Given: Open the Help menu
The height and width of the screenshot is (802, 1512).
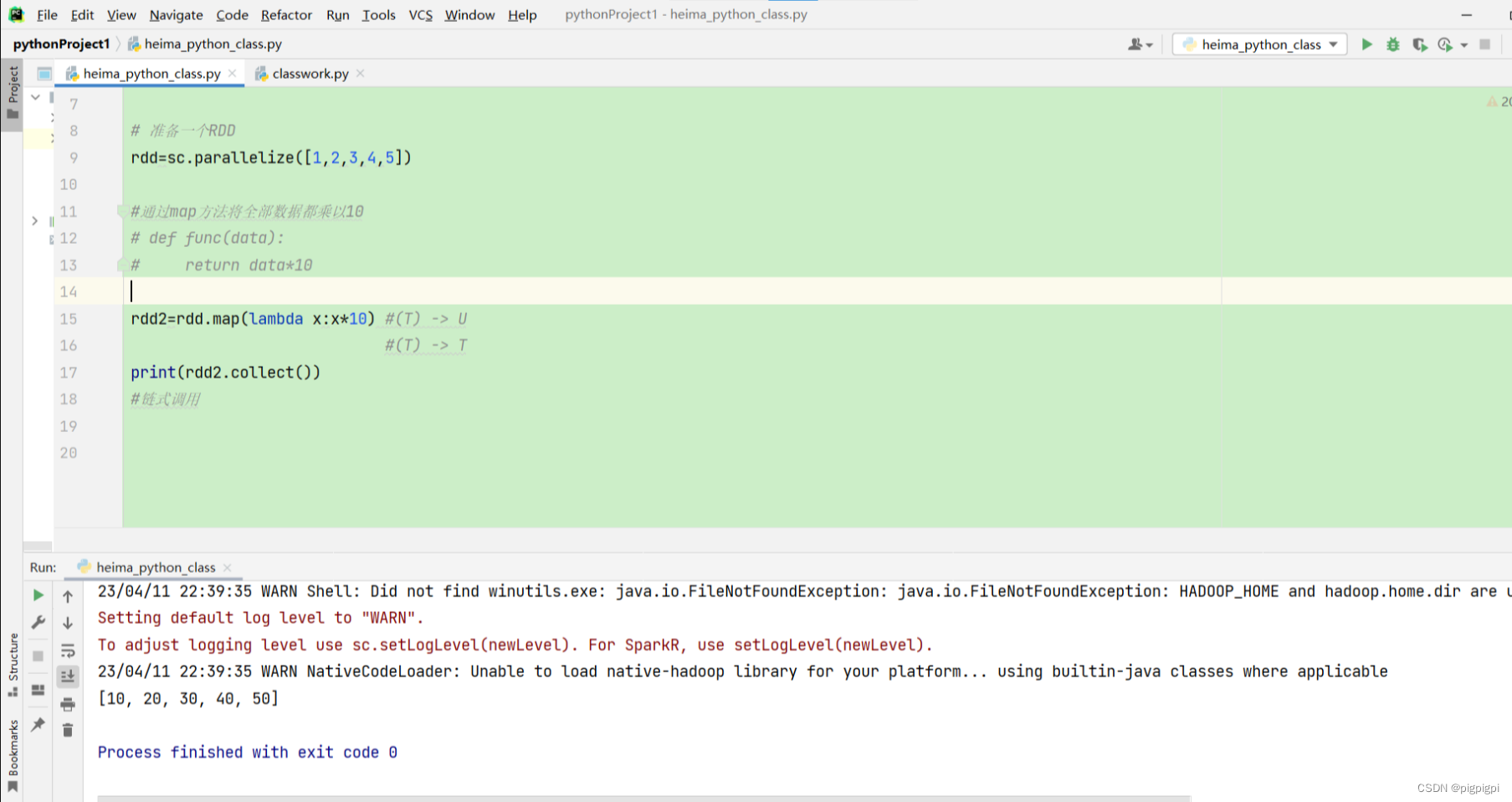Looking at the screenshot, I should pos(522,15).
